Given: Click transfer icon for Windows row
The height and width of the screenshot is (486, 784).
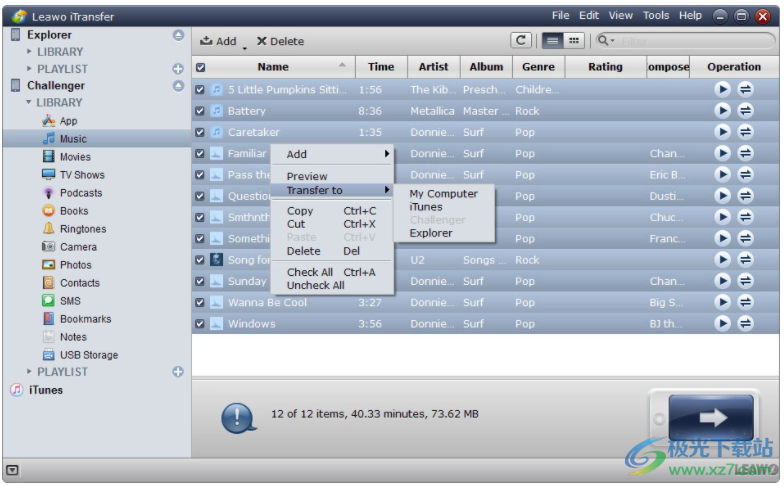Looking at the screenshot, I should tap(745, 324).
